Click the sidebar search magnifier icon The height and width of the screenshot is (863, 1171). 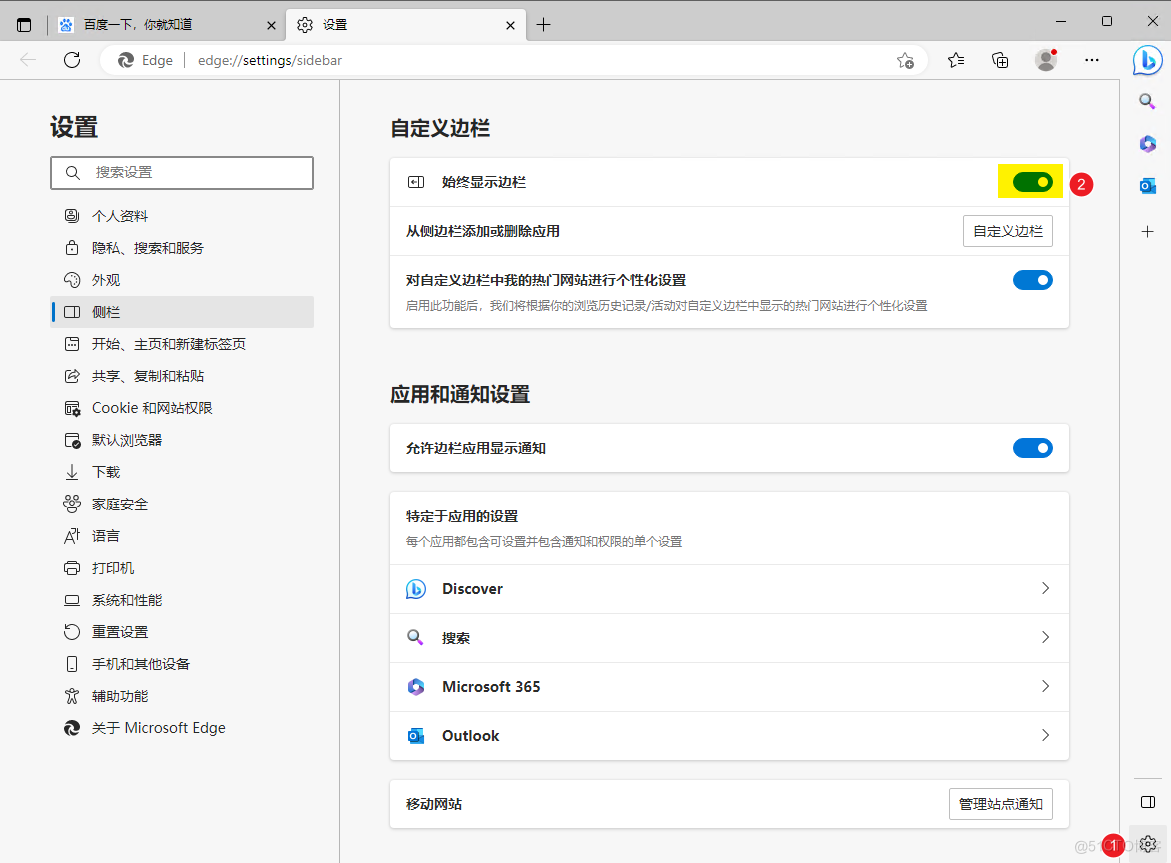(x=1147, y=101)
